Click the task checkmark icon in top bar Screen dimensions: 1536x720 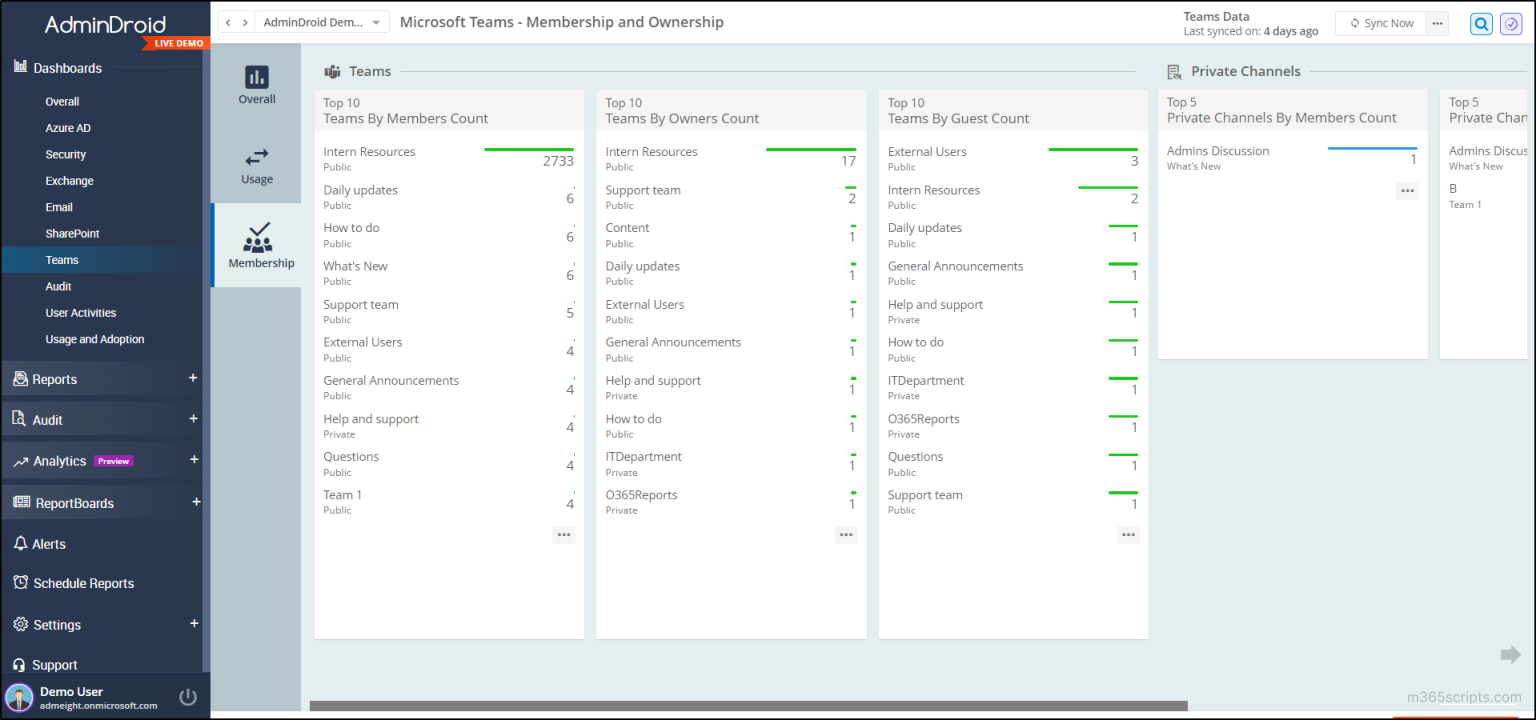(x=1511, y=23)
